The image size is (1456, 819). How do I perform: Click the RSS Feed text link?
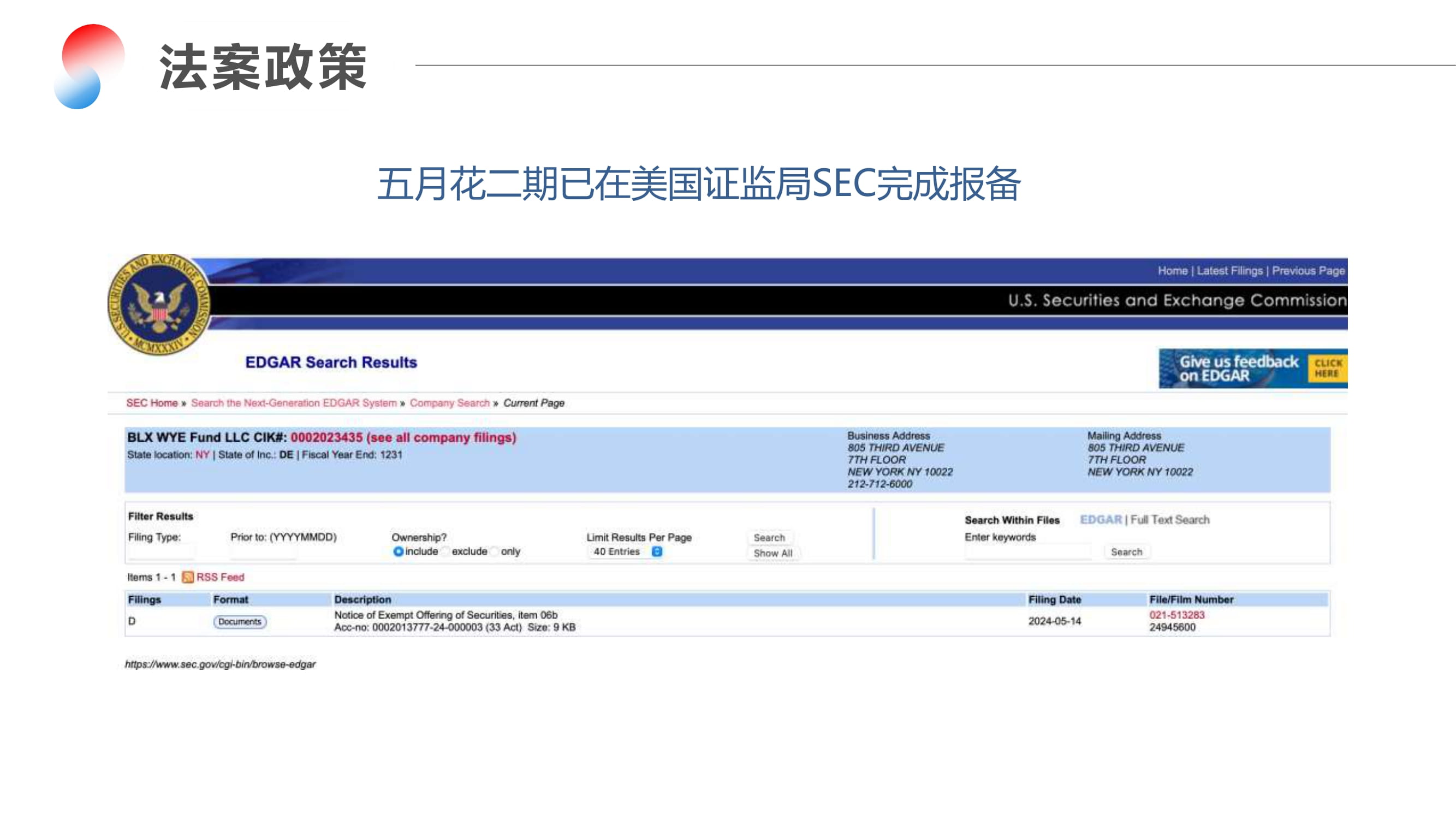[221, 577]
